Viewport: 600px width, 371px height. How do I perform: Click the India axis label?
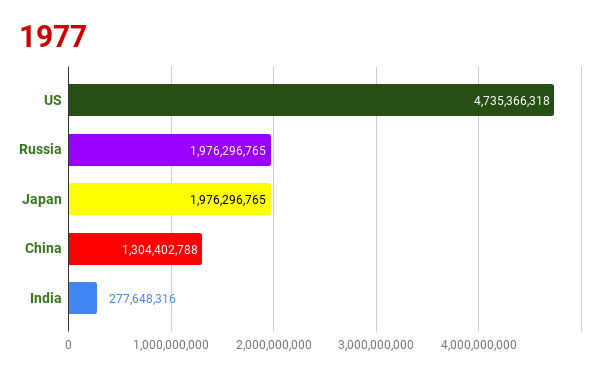pyautogui.click(x=46, y=298)
